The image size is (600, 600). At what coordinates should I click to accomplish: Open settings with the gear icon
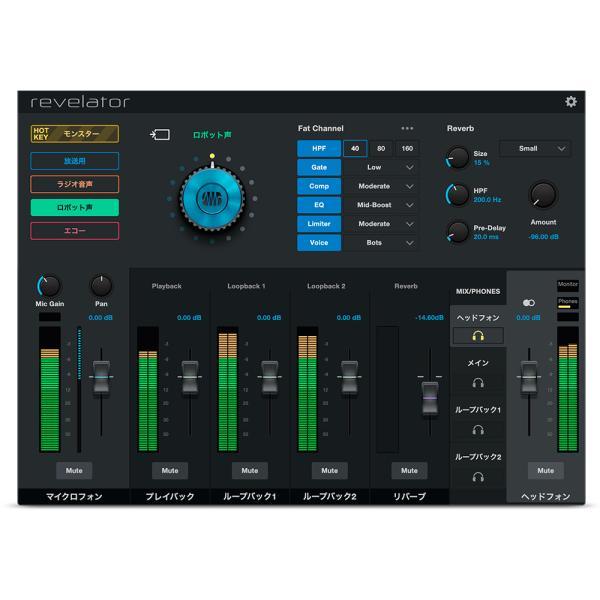[x=571, y=102]
